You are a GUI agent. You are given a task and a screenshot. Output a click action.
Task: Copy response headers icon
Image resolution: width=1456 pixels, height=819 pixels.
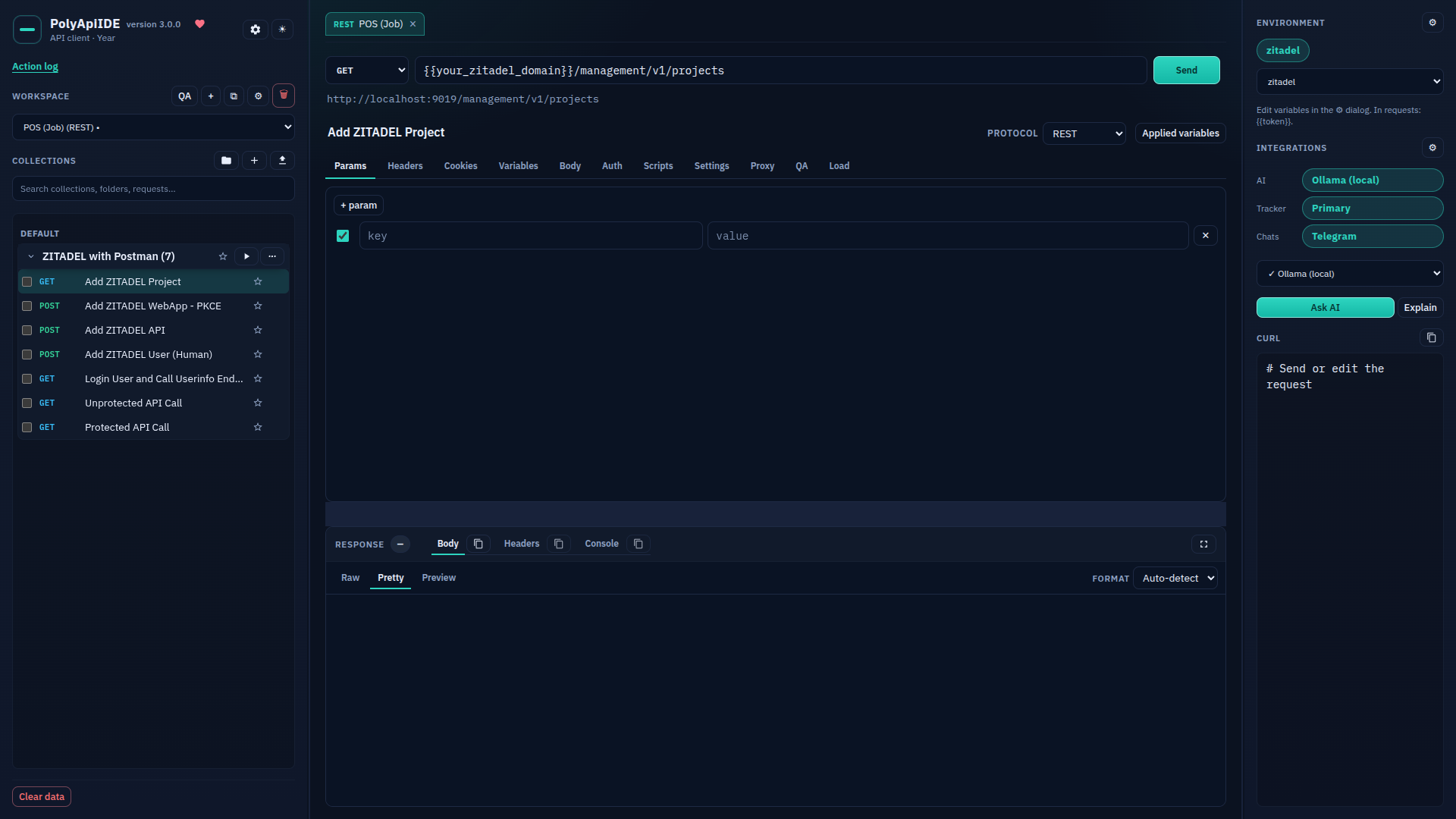pyautogui.click(x=559, y=544)
